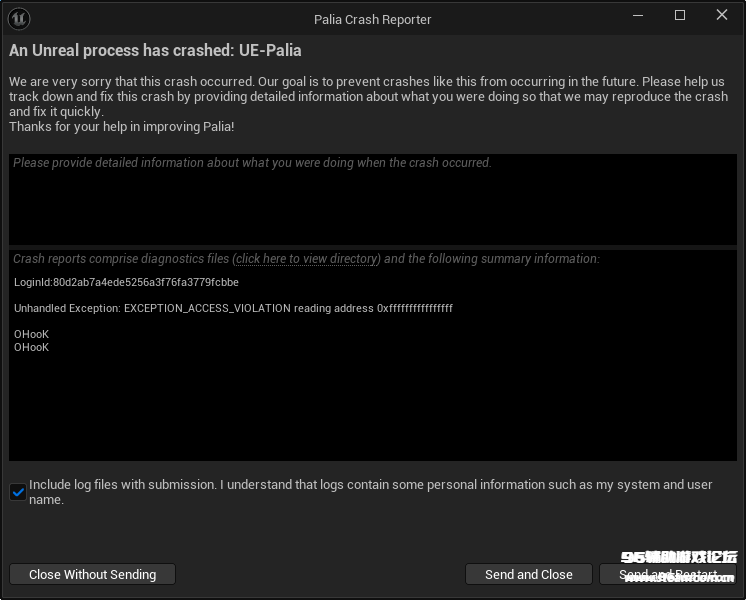
Task: Click the first OHooK line
Action: (x=31, y=334)
